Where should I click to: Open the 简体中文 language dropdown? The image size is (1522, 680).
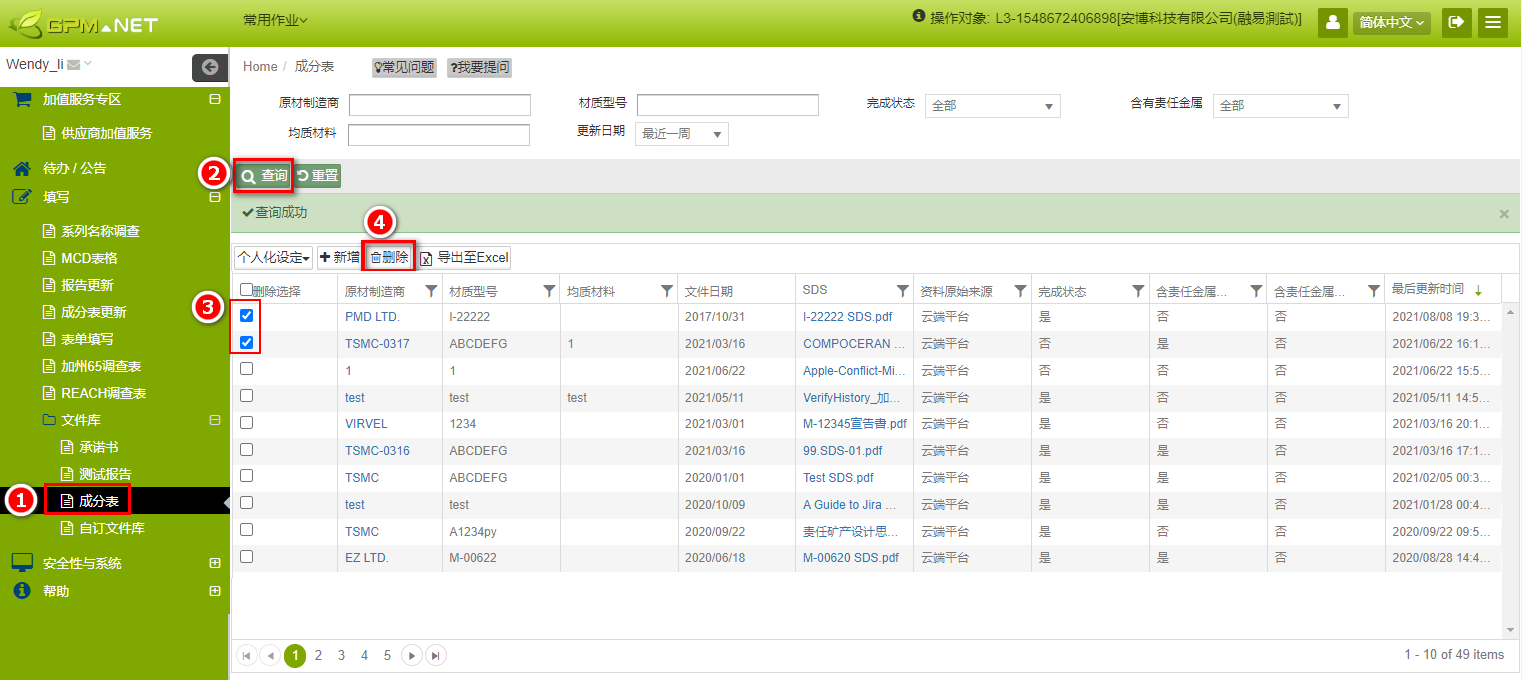[x=1392, y=22]
